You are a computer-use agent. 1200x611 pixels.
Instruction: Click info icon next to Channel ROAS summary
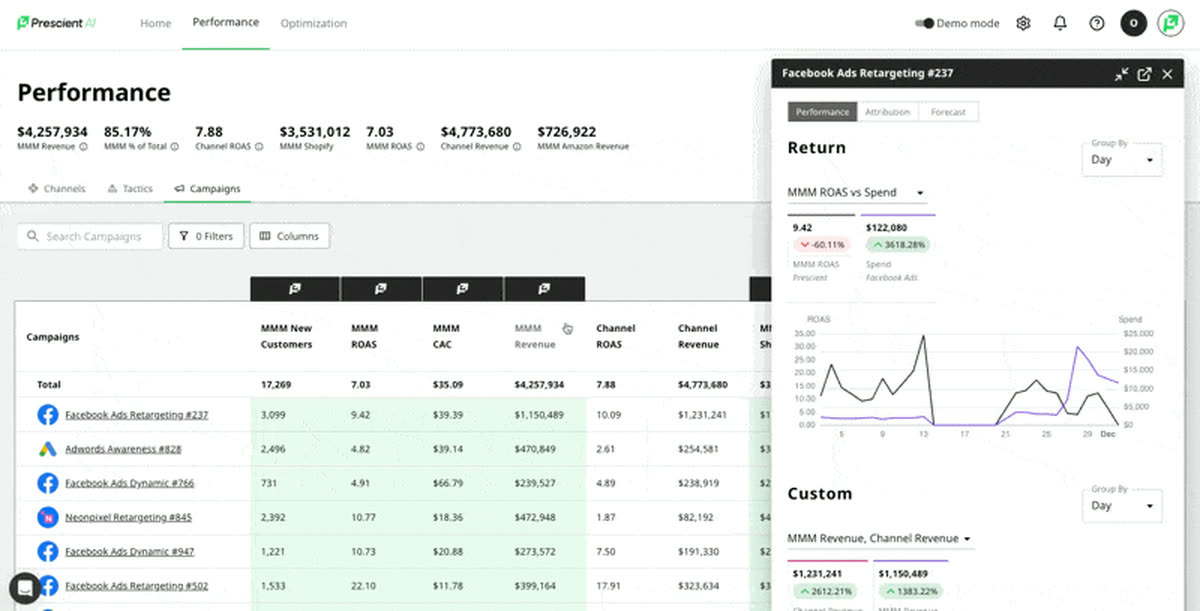[x=259, y=147]
